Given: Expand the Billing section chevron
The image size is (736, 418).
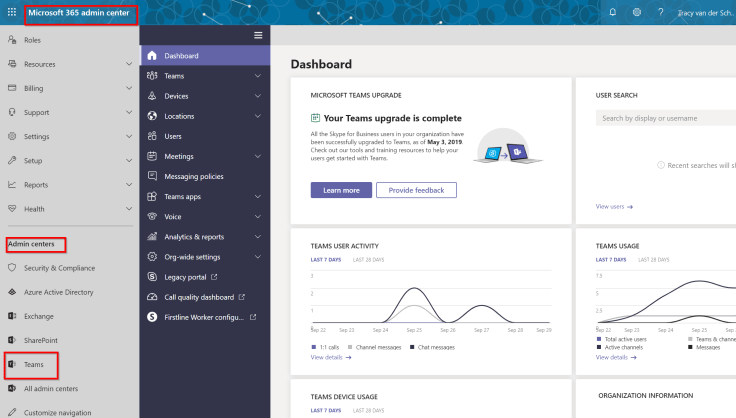Looking at the screenshot, I should point(129,88).
